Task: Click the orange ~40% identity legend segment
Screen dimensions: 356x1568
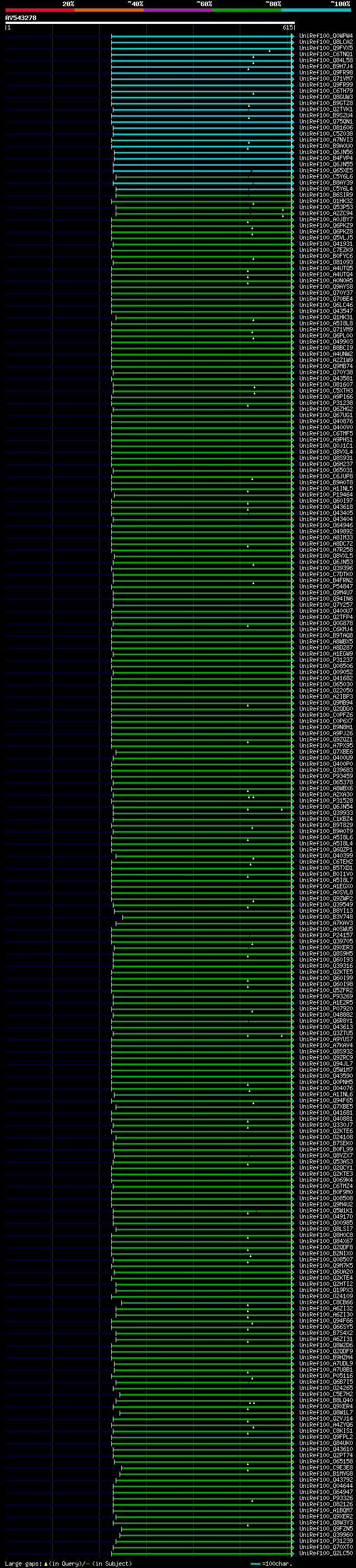Action: [109, 10]
